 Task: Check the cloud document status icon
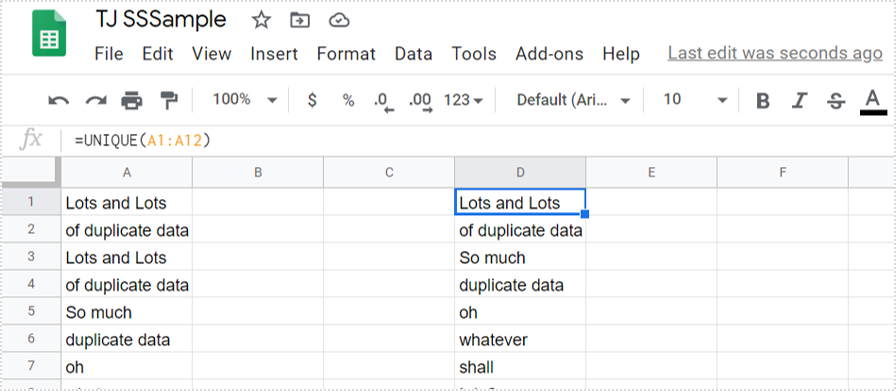339,21
